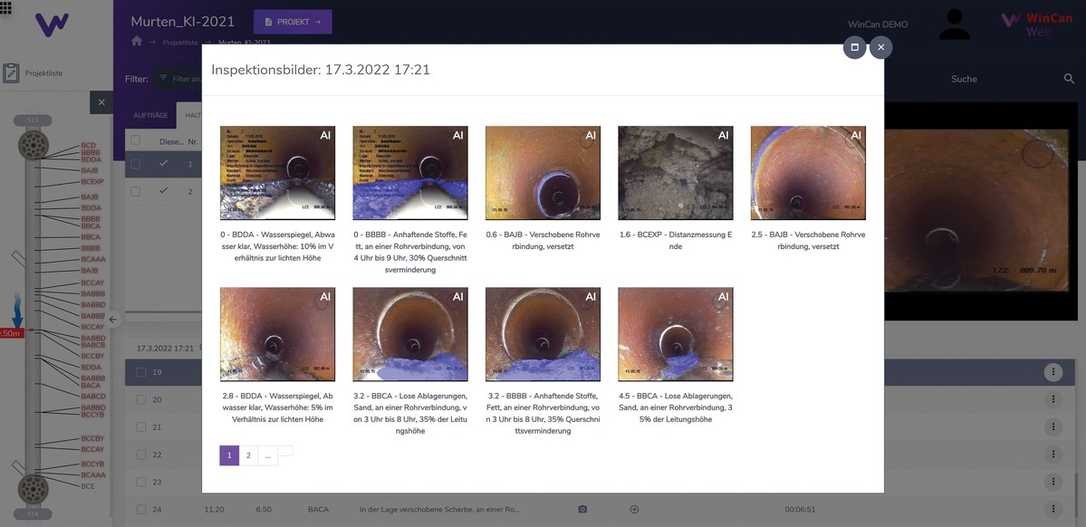Open three-dot menu for row 19
The width and height of the screenshot is (1086, 527).
click(x=1052, y=372)
